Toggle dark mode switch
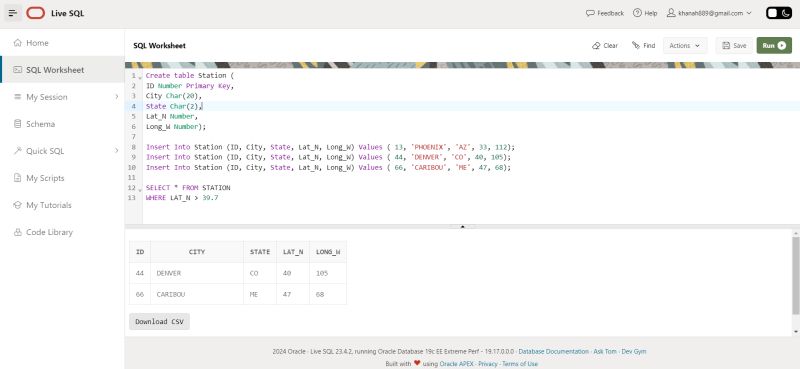This screenshot has width=800, height=369. click(x=779, y=13)
